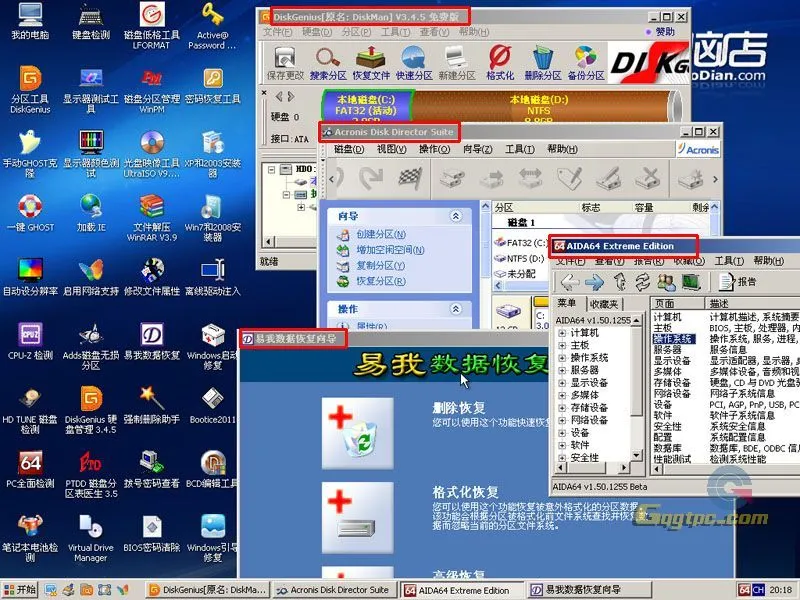This screenshot has width=800, height=600.
Task: Click the 开始 (Start) button on the taskbar
Action: (17, 589)
